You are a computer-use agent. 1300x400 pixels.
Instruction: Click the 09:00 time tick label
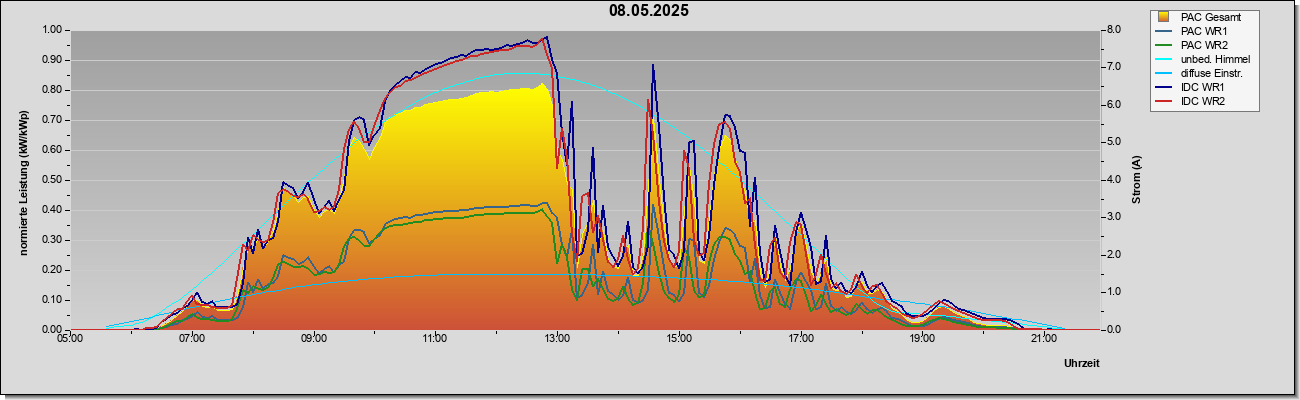pos(313,339)
